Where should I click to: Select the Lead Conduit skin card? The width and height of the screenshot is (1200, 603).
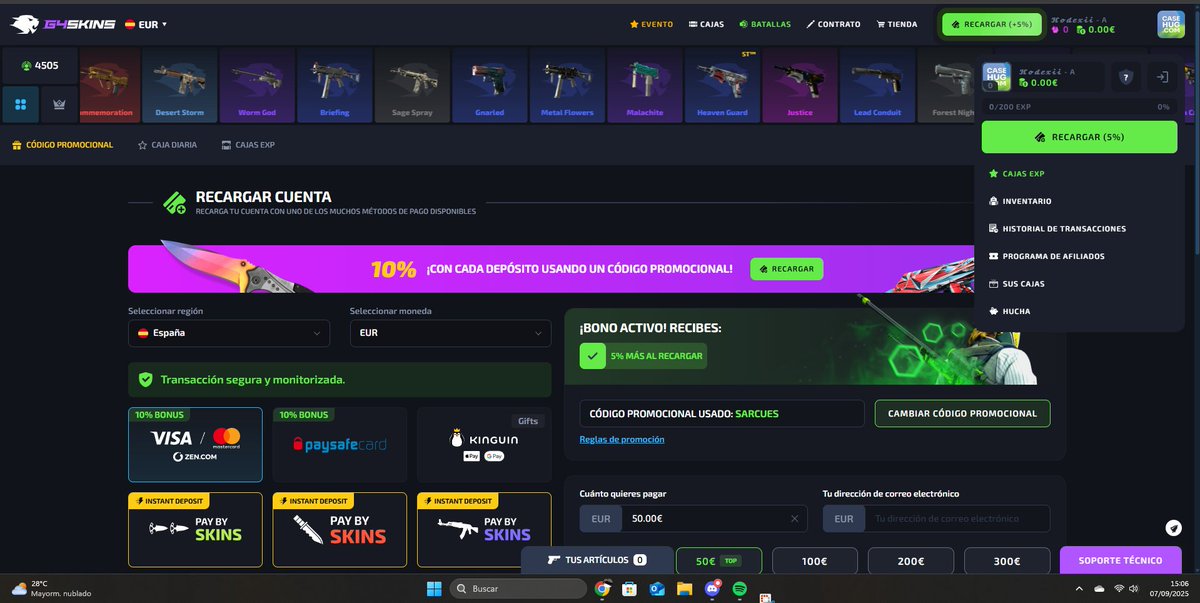coord(877,86)
